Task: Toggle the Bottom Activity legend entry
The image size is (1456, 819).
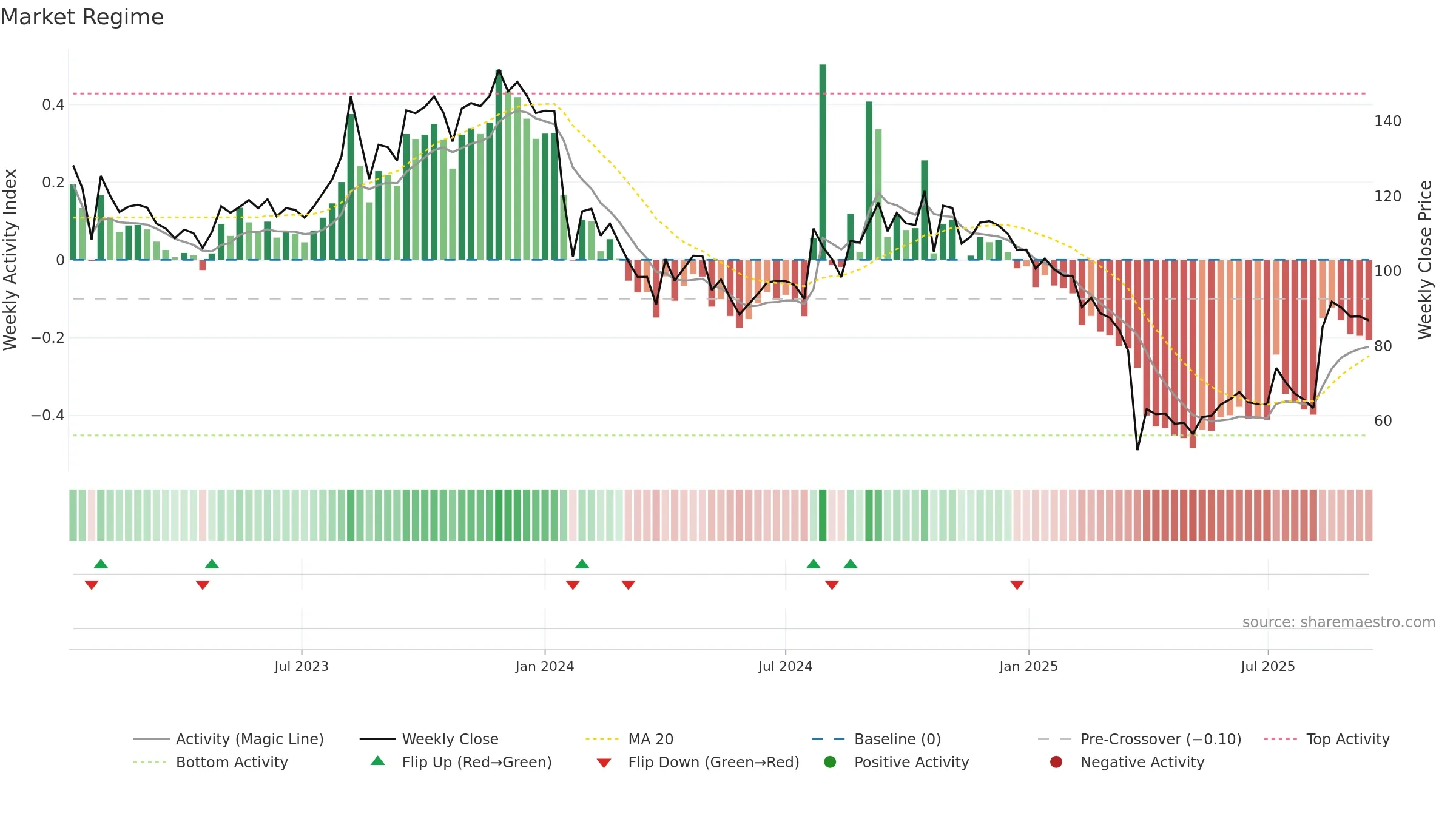Action: pos(211,762)
